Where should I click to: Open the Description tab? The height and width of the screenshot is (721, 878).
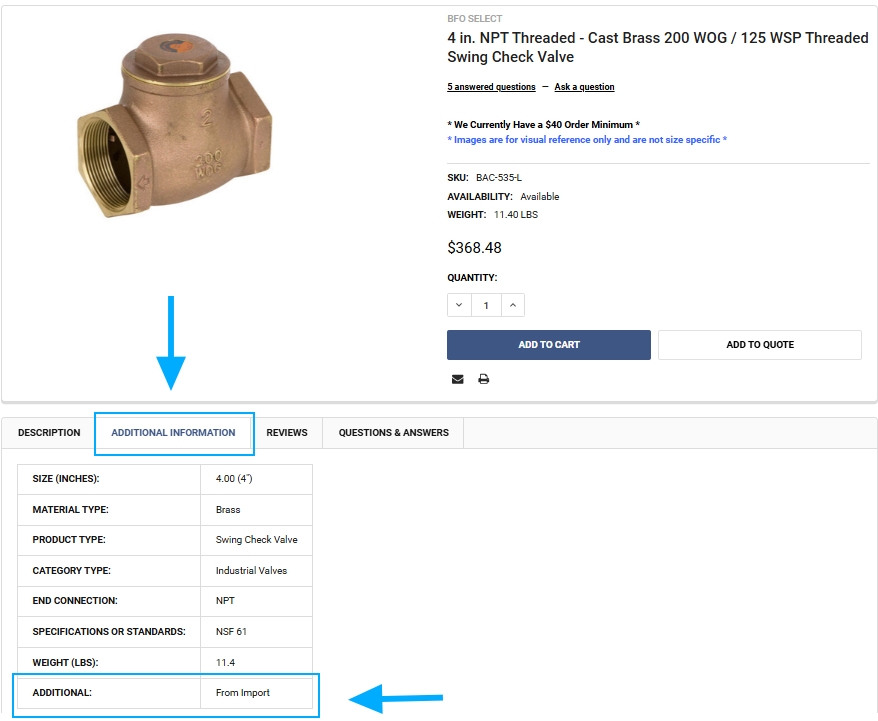tap(49, 433)
